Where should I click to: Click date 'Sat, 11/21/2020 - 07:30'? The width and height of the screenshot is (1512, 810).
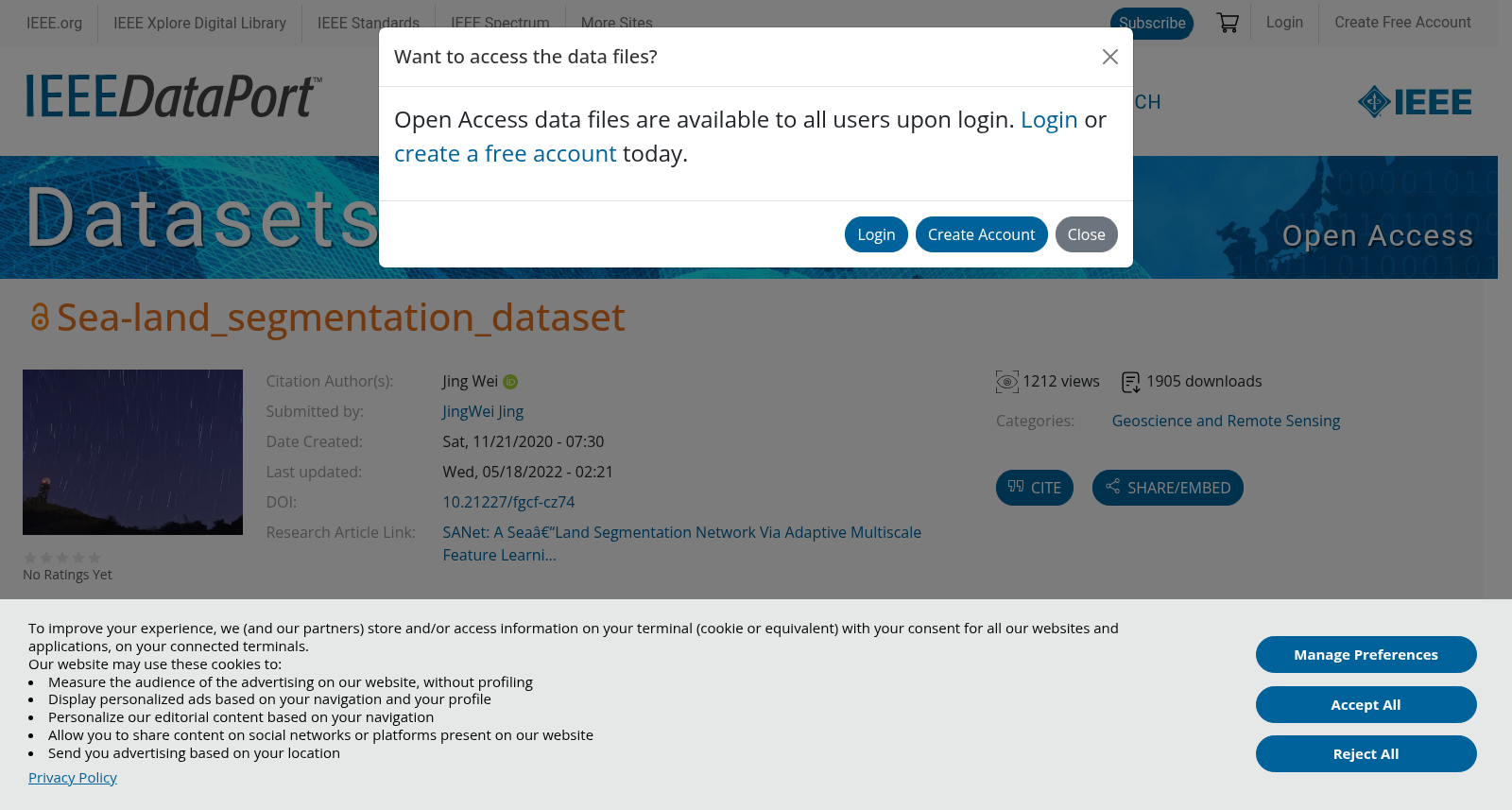pos(523,441)
